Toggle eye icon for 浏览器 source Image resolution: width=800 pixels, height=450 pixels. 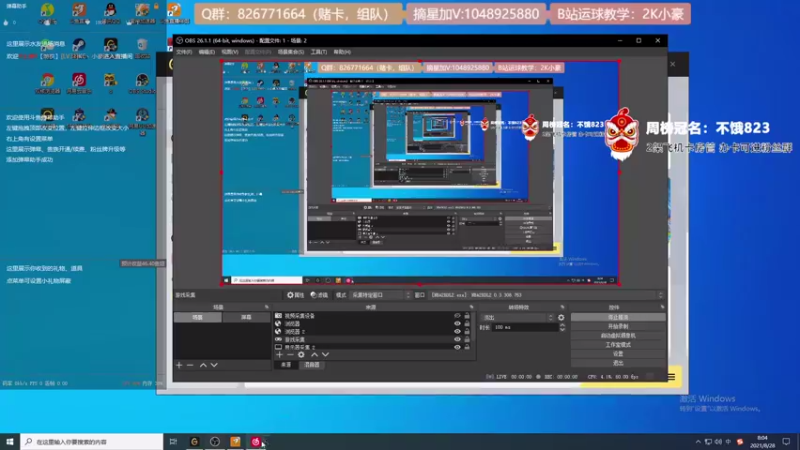(457, 323)
